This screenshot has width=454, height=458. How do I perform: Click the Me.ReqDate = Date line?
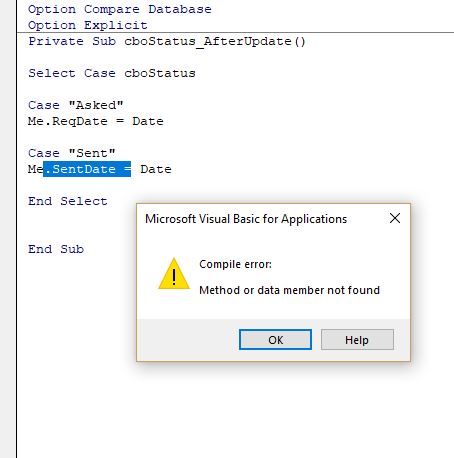tap(96, 121)
